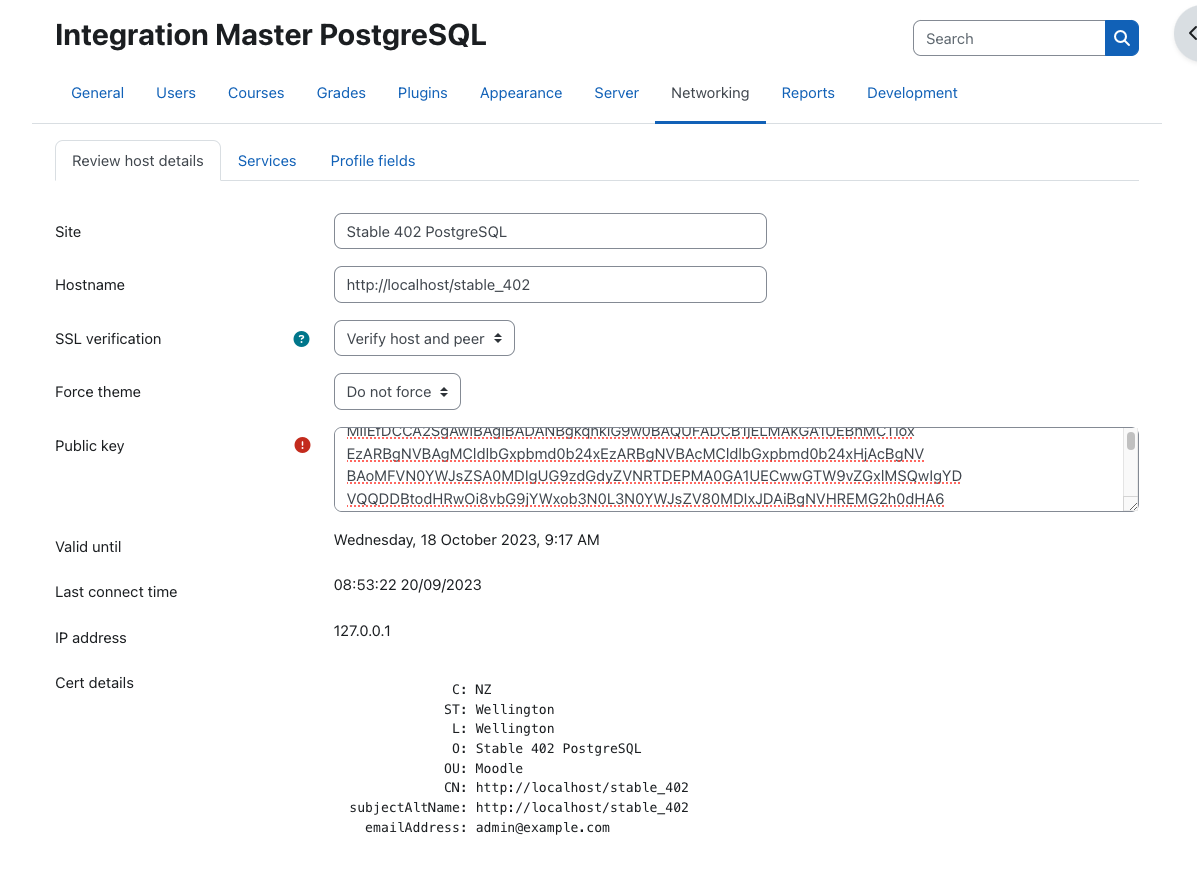Go to Courses admin tab

(256, 93)
